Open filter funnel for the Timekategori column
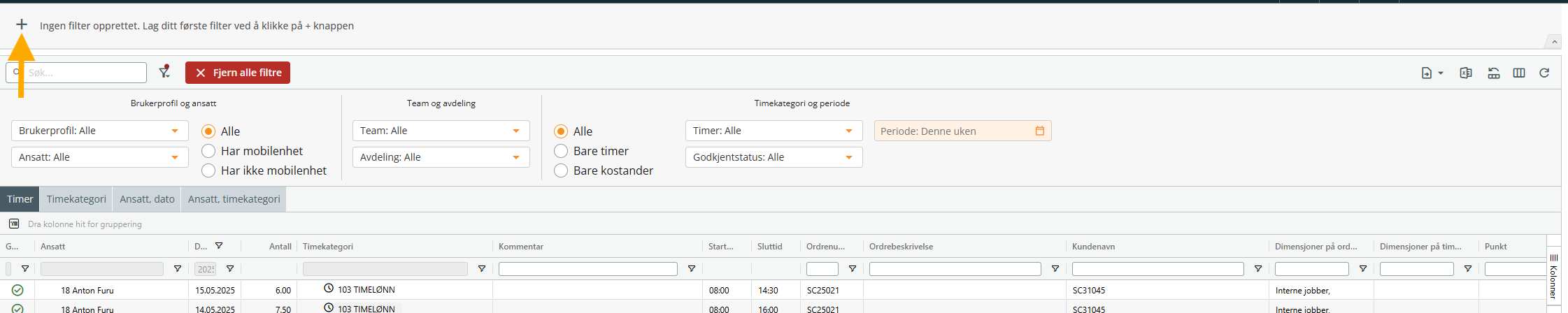Viewport: 1568px width, 313px height. click(x=481, y=269)
